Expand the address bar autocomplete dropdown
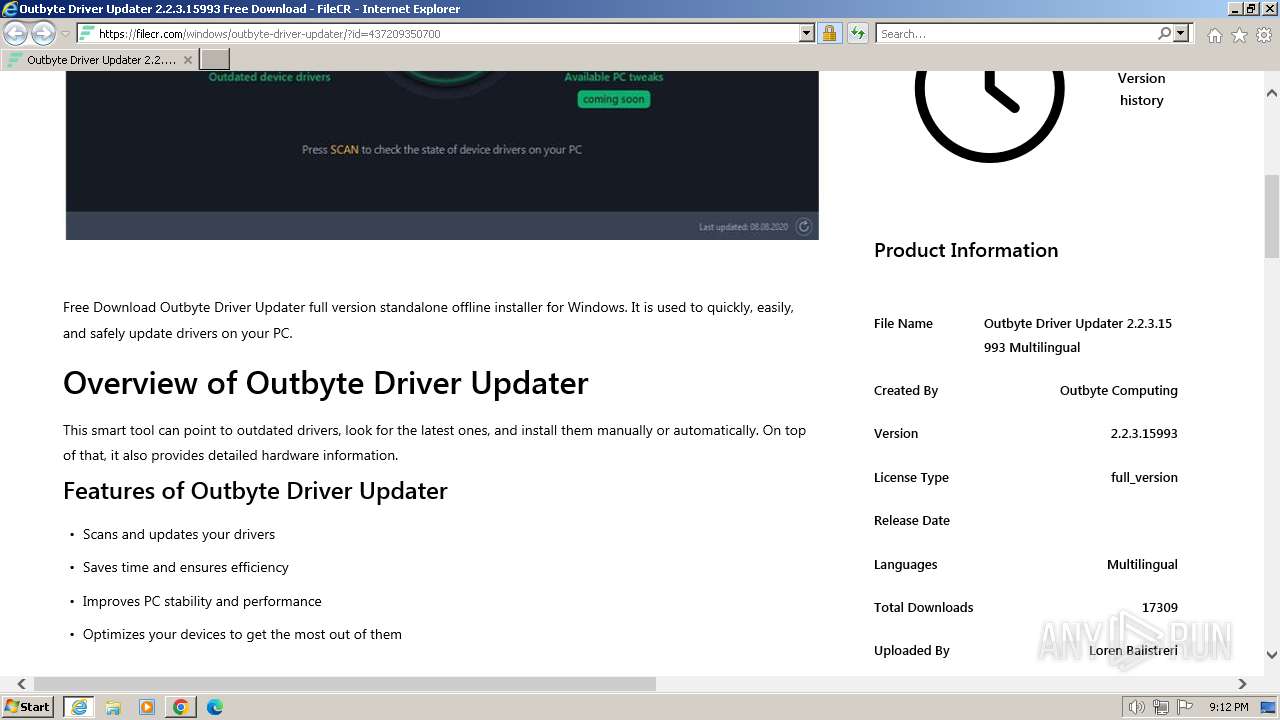1280x720 pixels. coord(807,33)
